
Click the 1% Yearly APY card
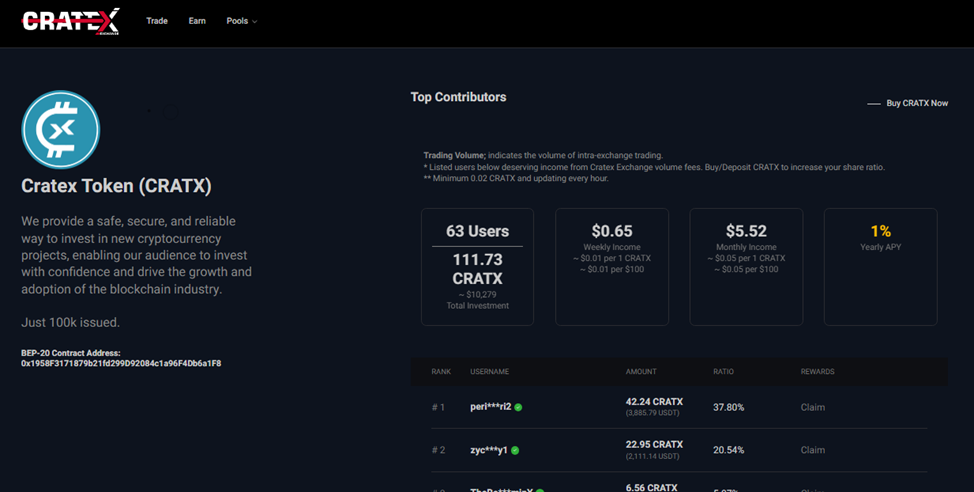(x=880, y=266)
